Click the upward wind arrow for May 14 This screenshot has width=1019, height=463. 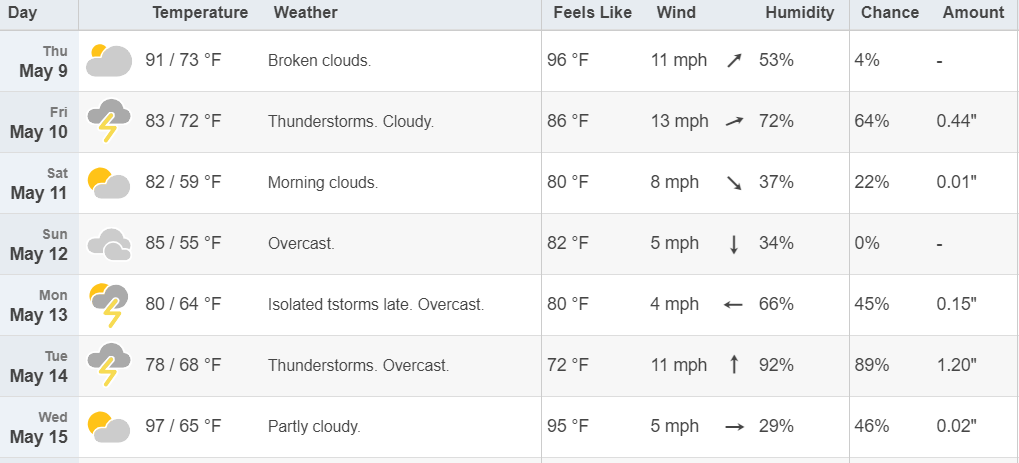click(734, 364)
